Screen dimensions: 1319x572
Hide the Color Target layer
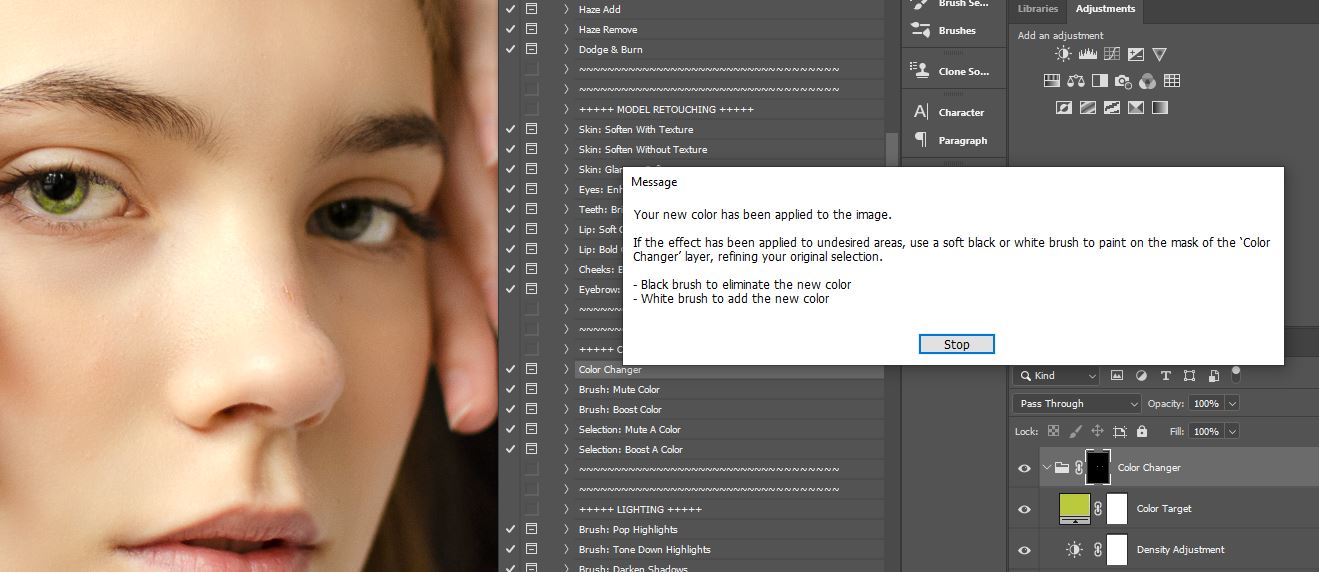click(x=1024, y=509)
